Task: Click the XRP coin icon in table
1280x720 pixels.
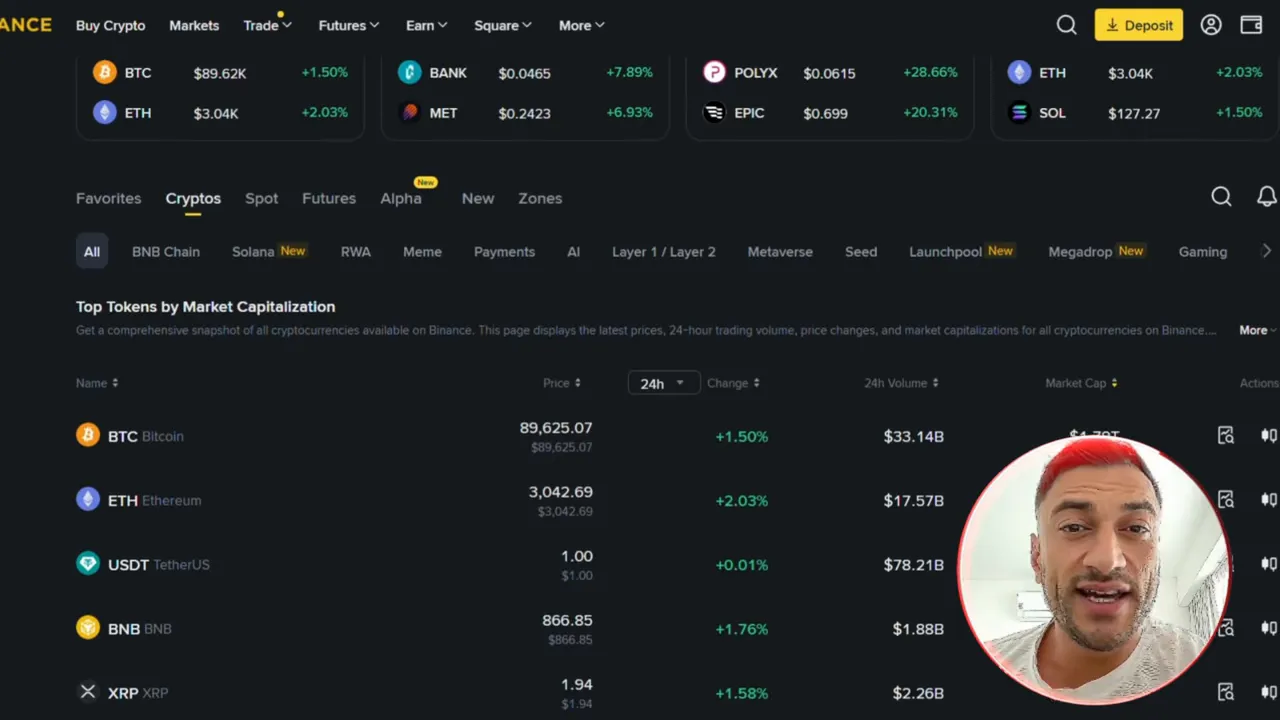Action: [88, 691]
